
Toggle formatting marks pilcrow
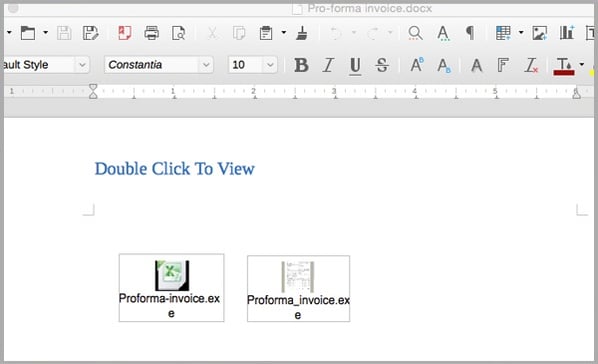coord(470,33)
